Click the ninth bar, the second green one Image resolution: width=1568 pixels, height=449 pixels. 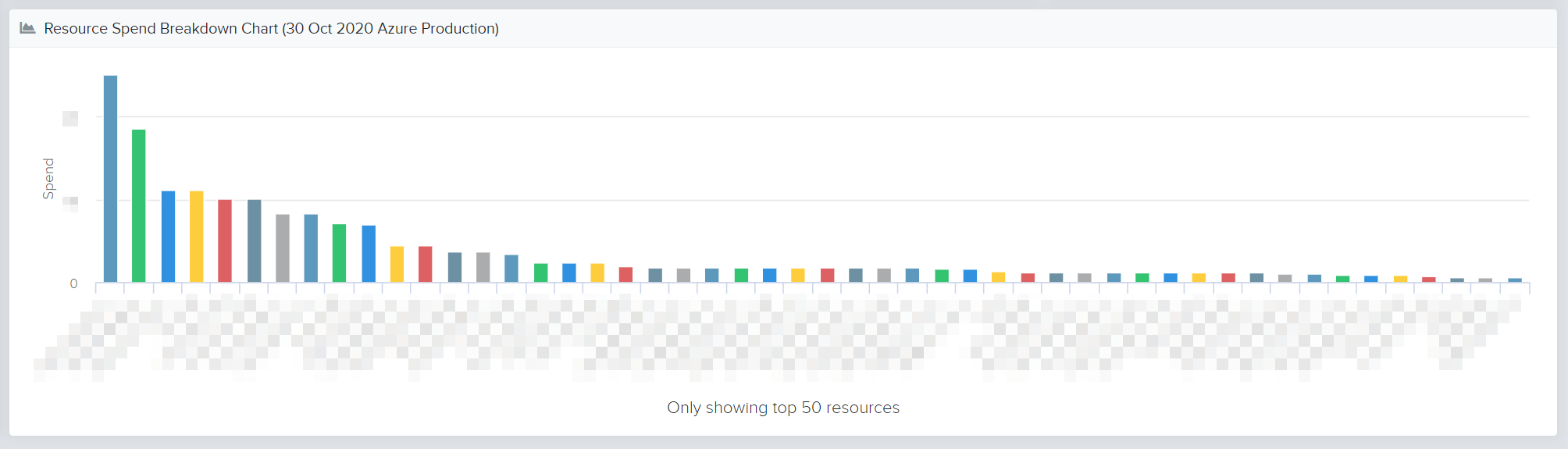[340, 253]
